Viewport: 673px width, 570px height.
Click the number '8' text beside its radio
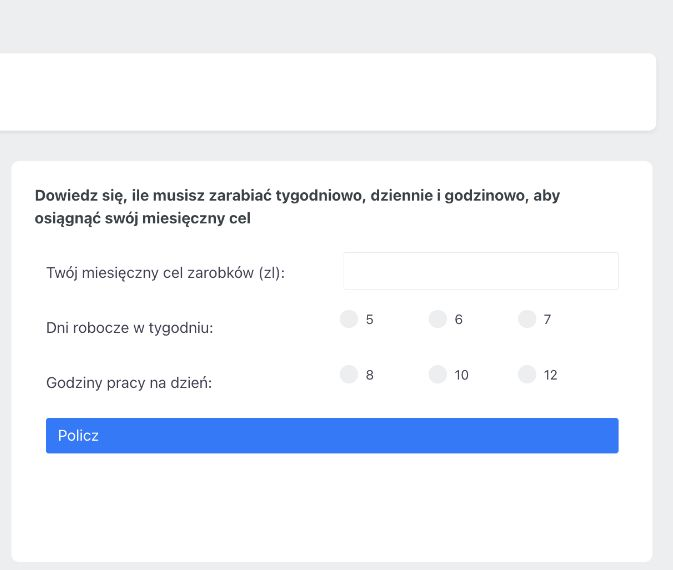click(370, 375)
